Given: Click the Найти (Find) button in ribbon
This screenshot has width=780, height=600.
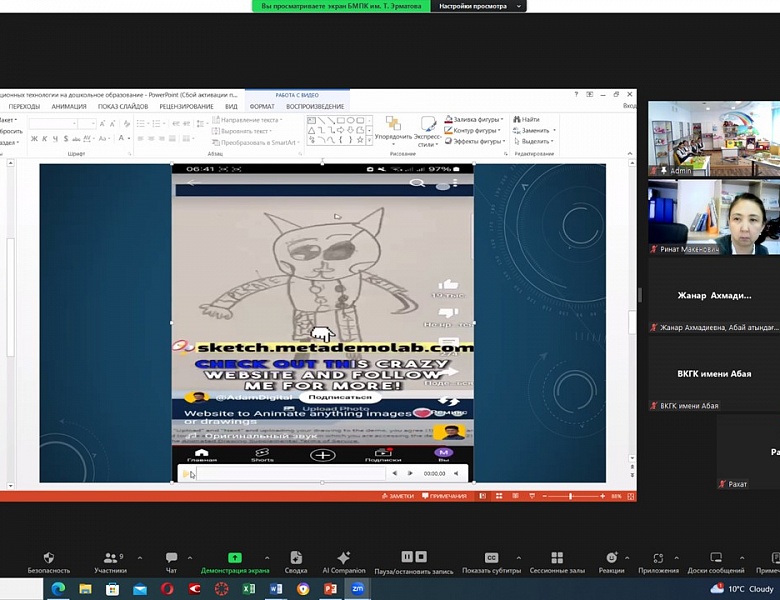Looking at the screenshot, I should tap(527, 119).
